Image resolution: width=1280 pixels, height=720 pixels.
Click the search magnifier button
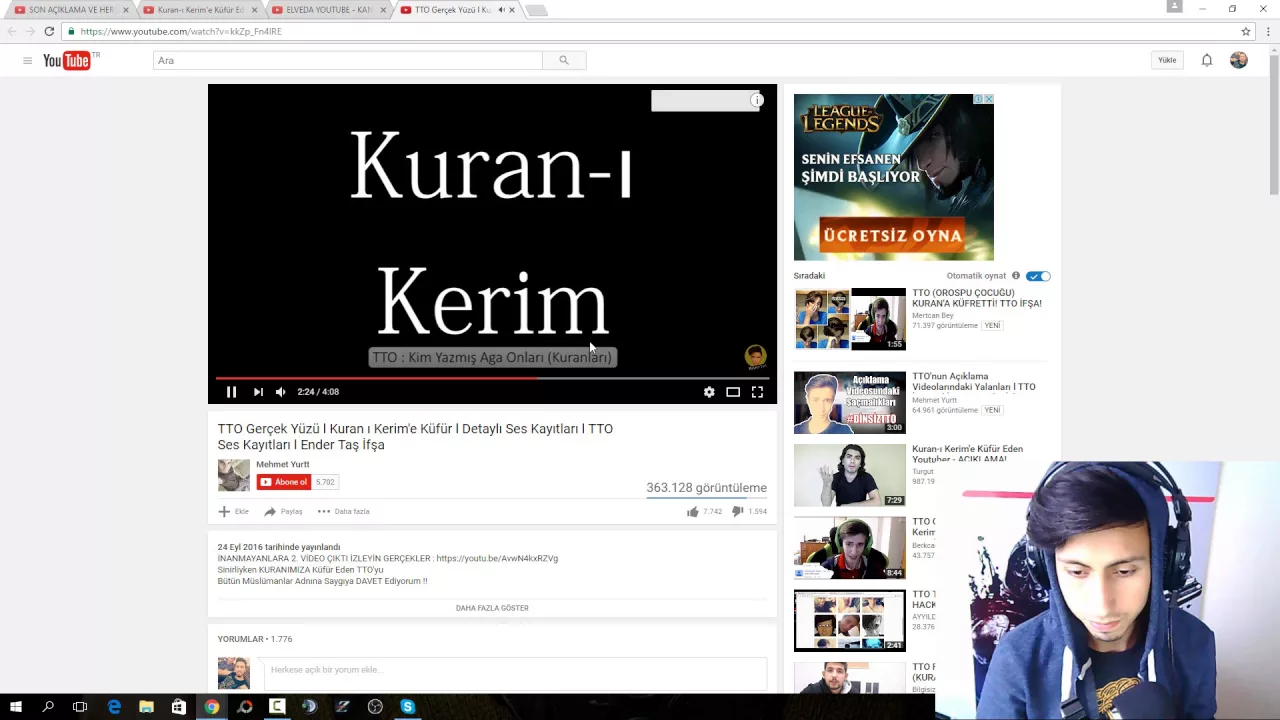tap(564, 61)
